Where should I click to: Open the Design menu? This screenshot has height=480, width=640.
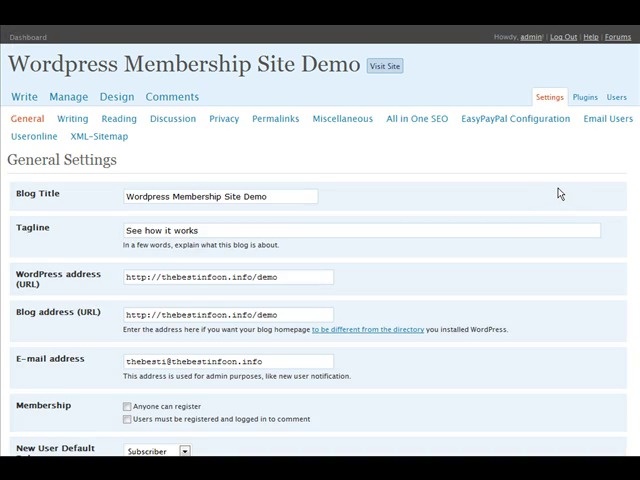point(117,97)
